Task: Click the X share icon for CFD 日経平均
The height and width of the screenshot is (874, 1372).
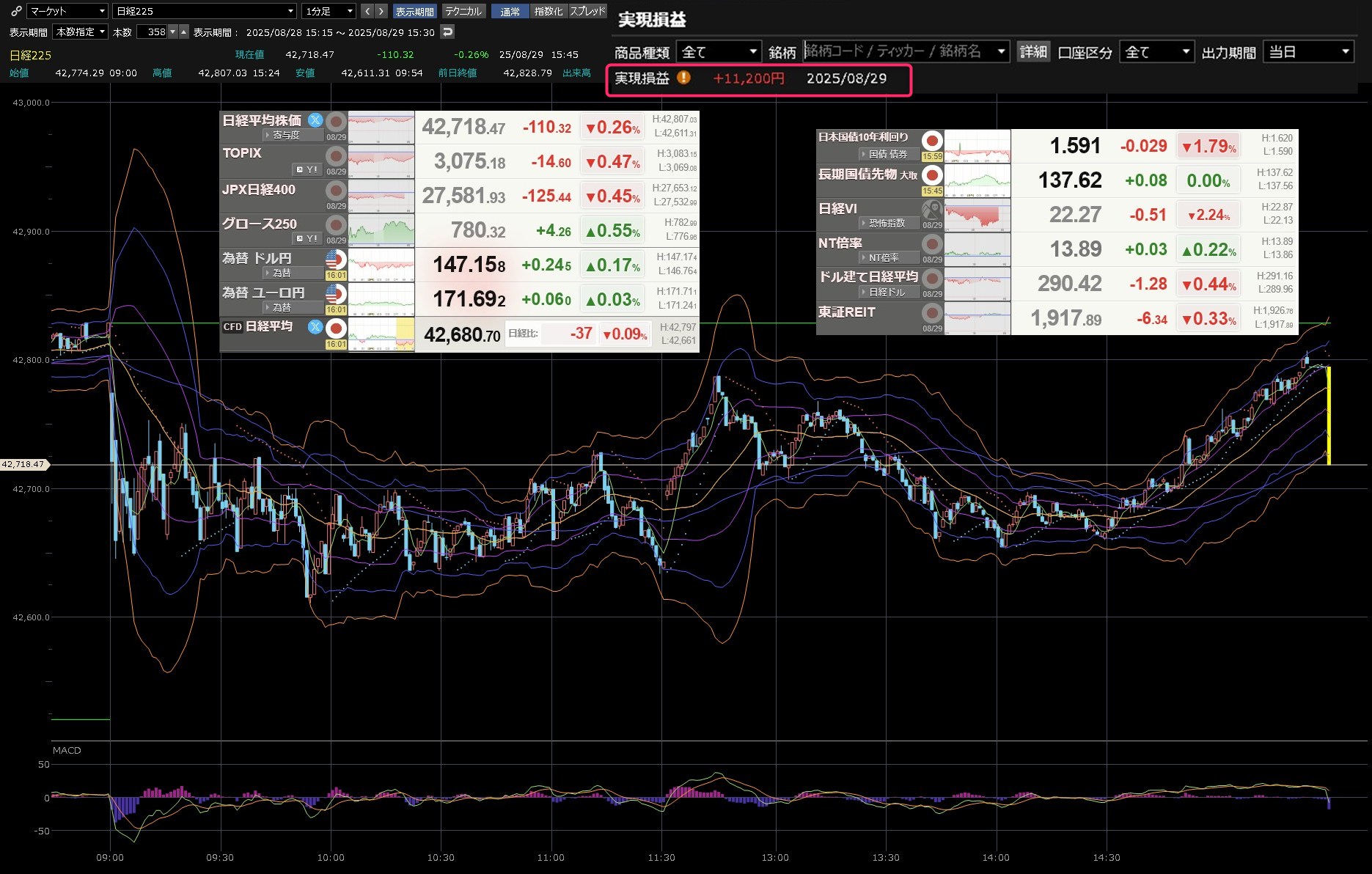Action: 315,327
